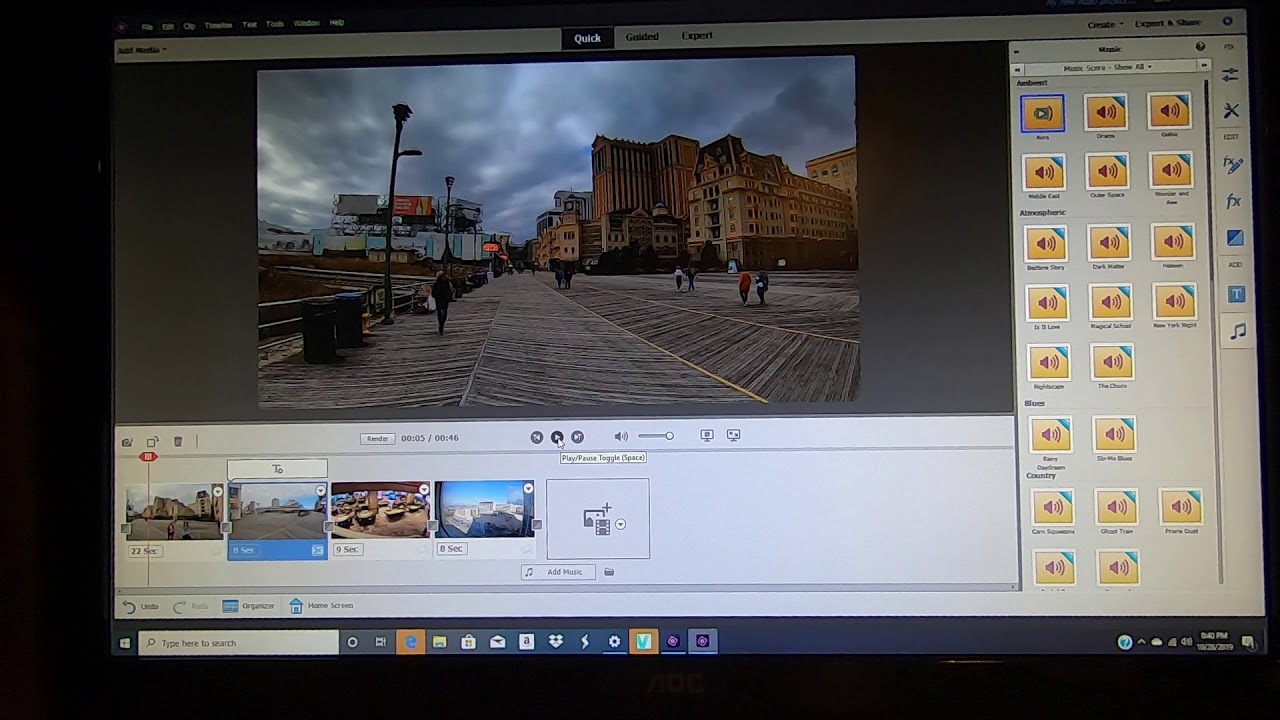
Task: Open dropdown arrow on the selected 8 Sec clip
Action: 320,490
